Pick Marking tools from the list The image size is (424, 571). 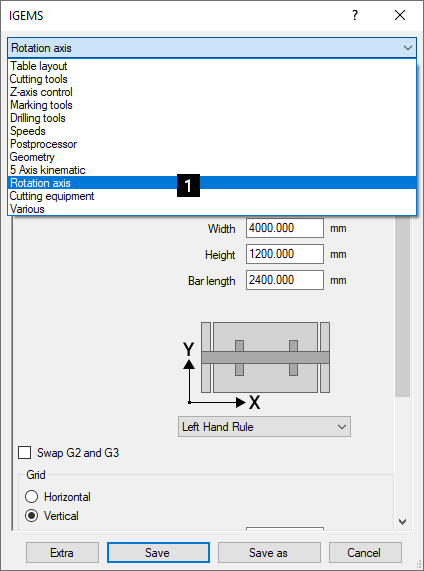[x=212, y=105]
